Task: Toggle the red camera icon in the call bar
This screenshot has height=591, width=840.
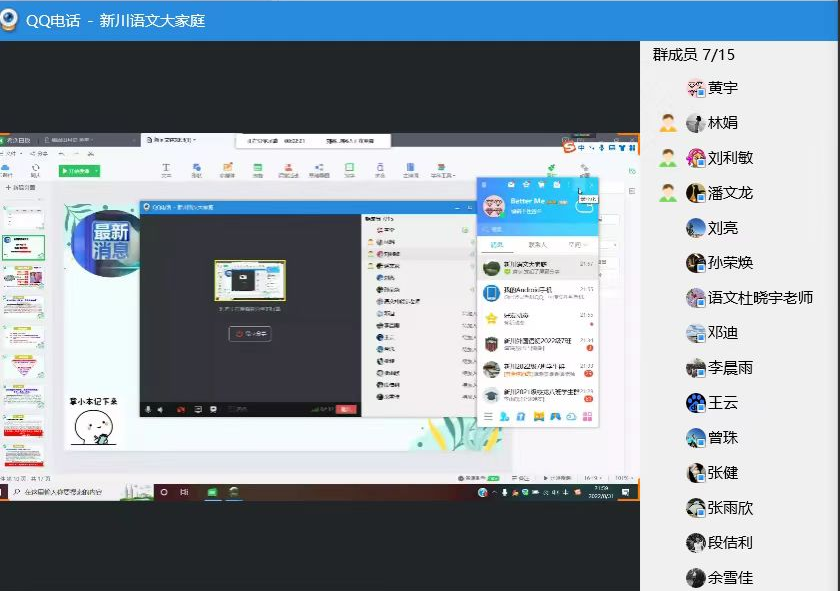Action: pyautogui.click(x=181, y=409)
